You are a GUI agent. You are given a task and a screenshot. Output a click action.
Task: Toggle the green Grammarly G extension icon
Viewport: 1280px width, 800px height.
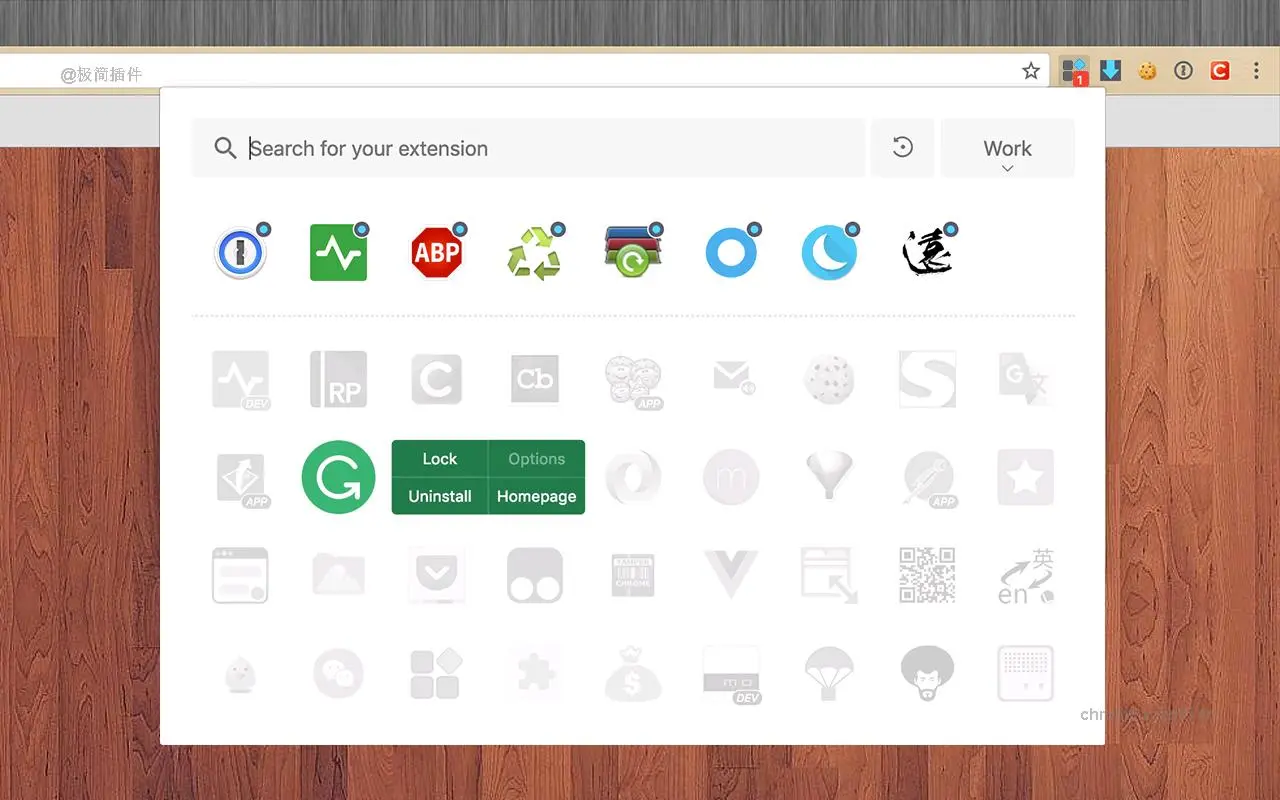338,478
